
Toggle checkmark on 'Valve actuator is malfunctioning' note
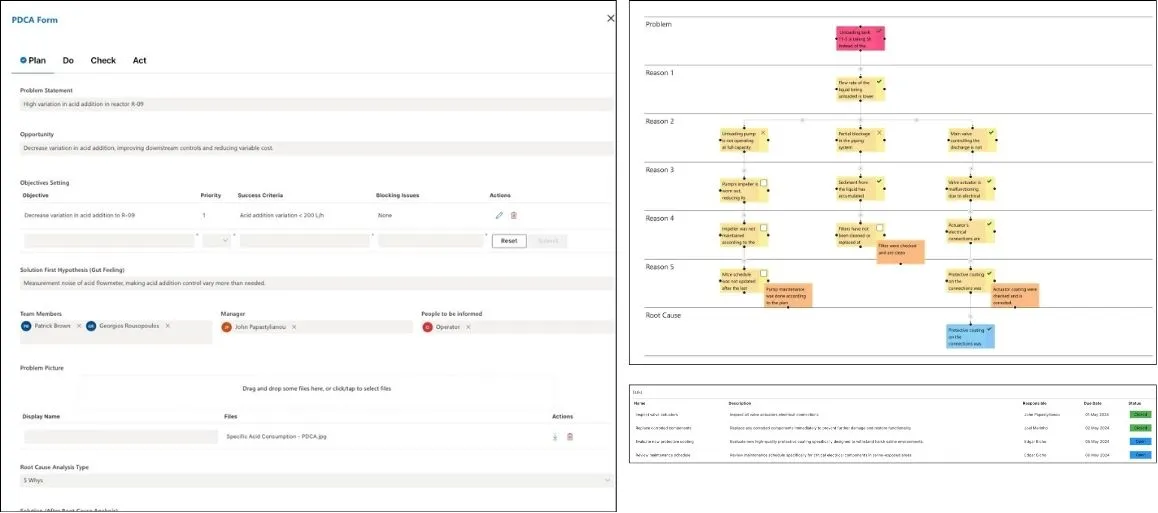[x=990, y=181]
